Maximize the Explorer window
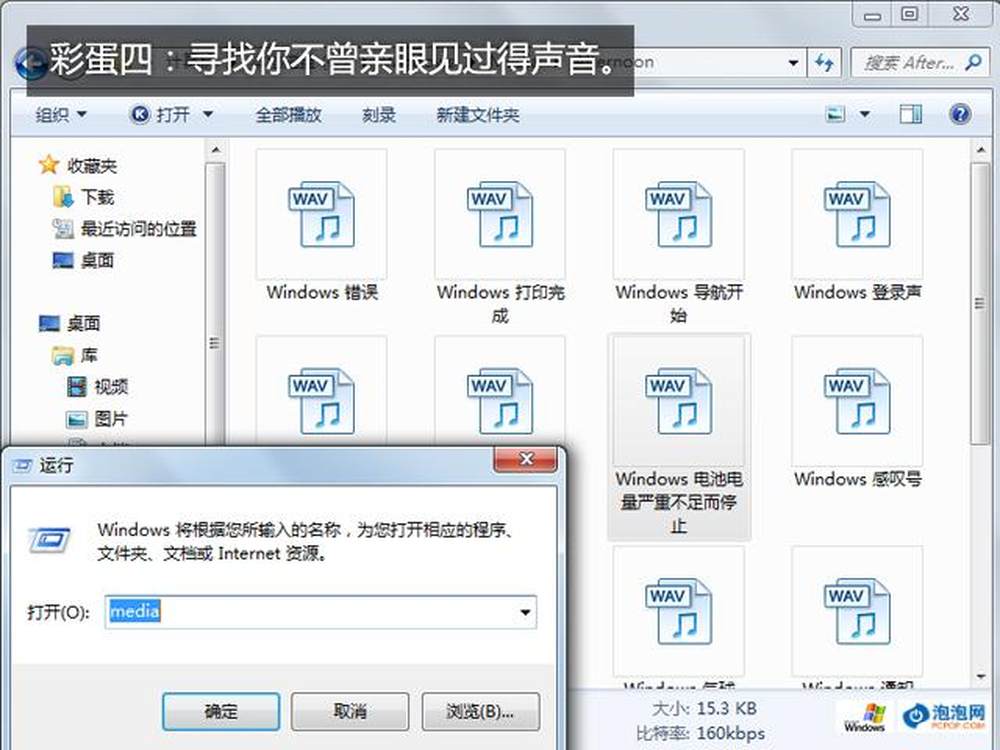This screenshot has height=750, width=1000. coord(910,14)
